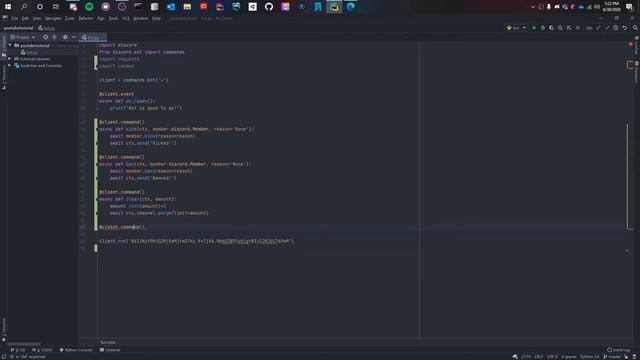Expand External Libraries node

(x=10, y=59)
